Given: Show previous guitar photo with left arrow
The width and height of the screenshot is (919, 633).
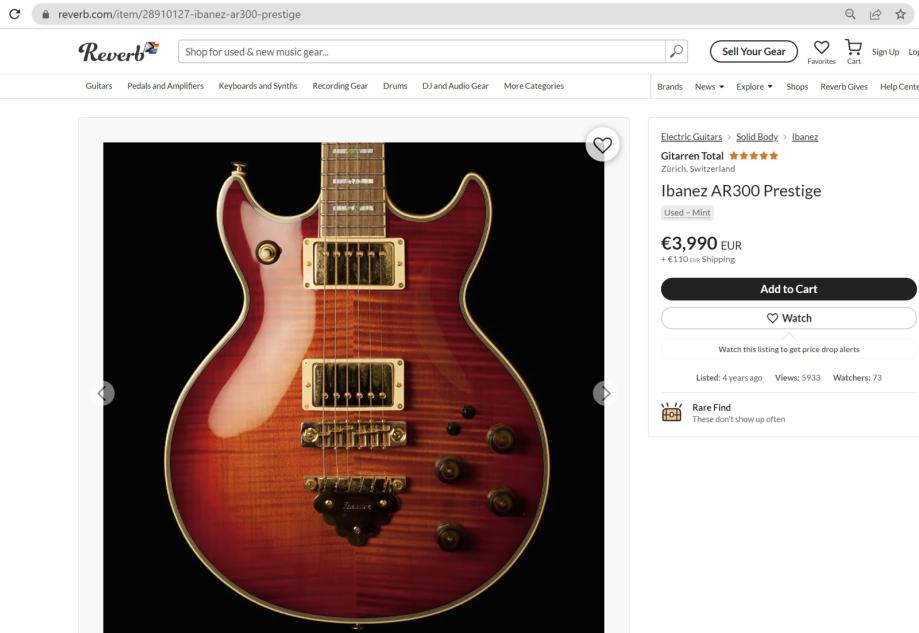Looking at the screenshot, I should 104,393.
